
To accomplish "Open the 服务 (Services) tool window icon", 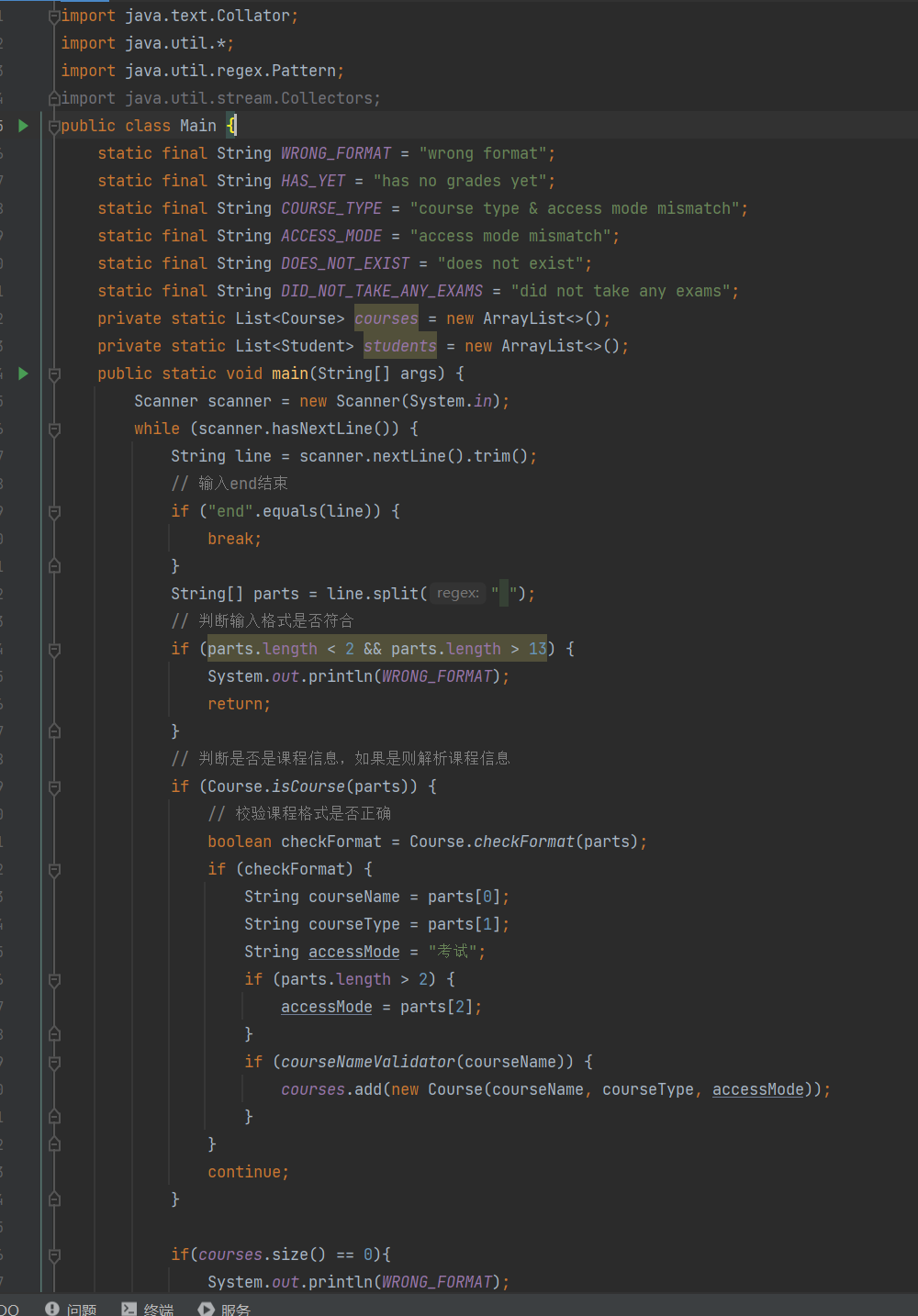I will click(x=207, y=1309).
